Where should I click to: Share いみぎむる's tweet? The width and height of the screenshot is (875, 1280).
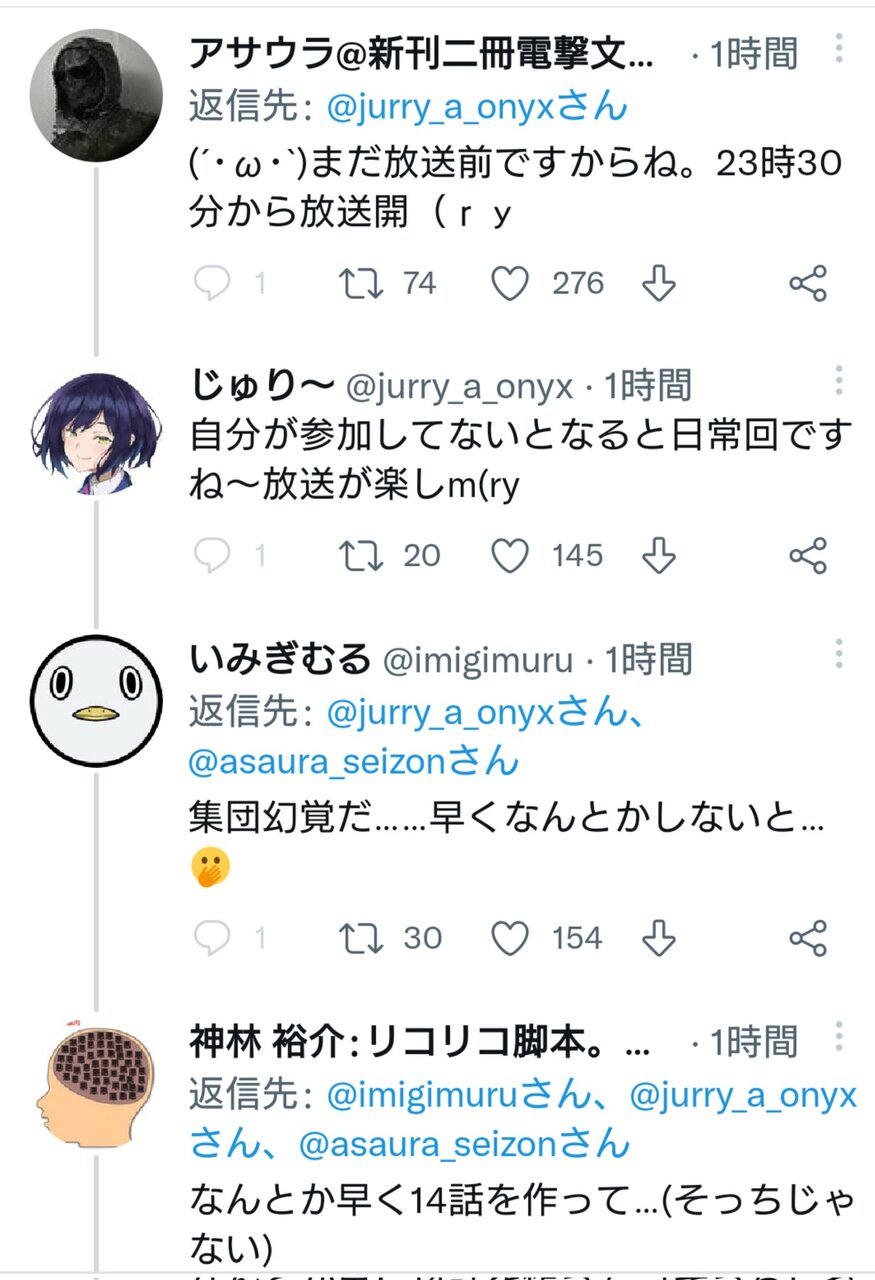click(808, 938)
